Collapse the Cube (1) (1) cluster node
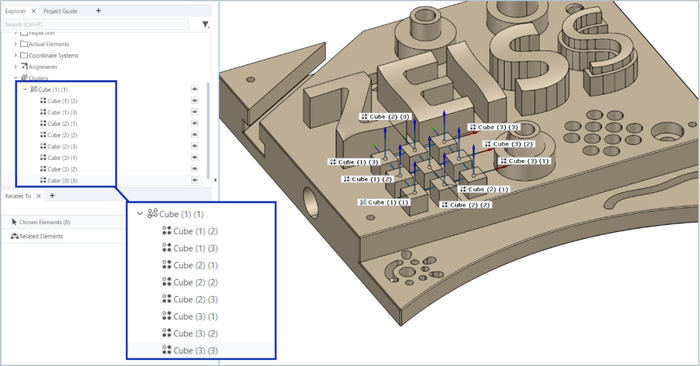The width and height of the screenshot is (700, 366). click(x=25, y=89)
